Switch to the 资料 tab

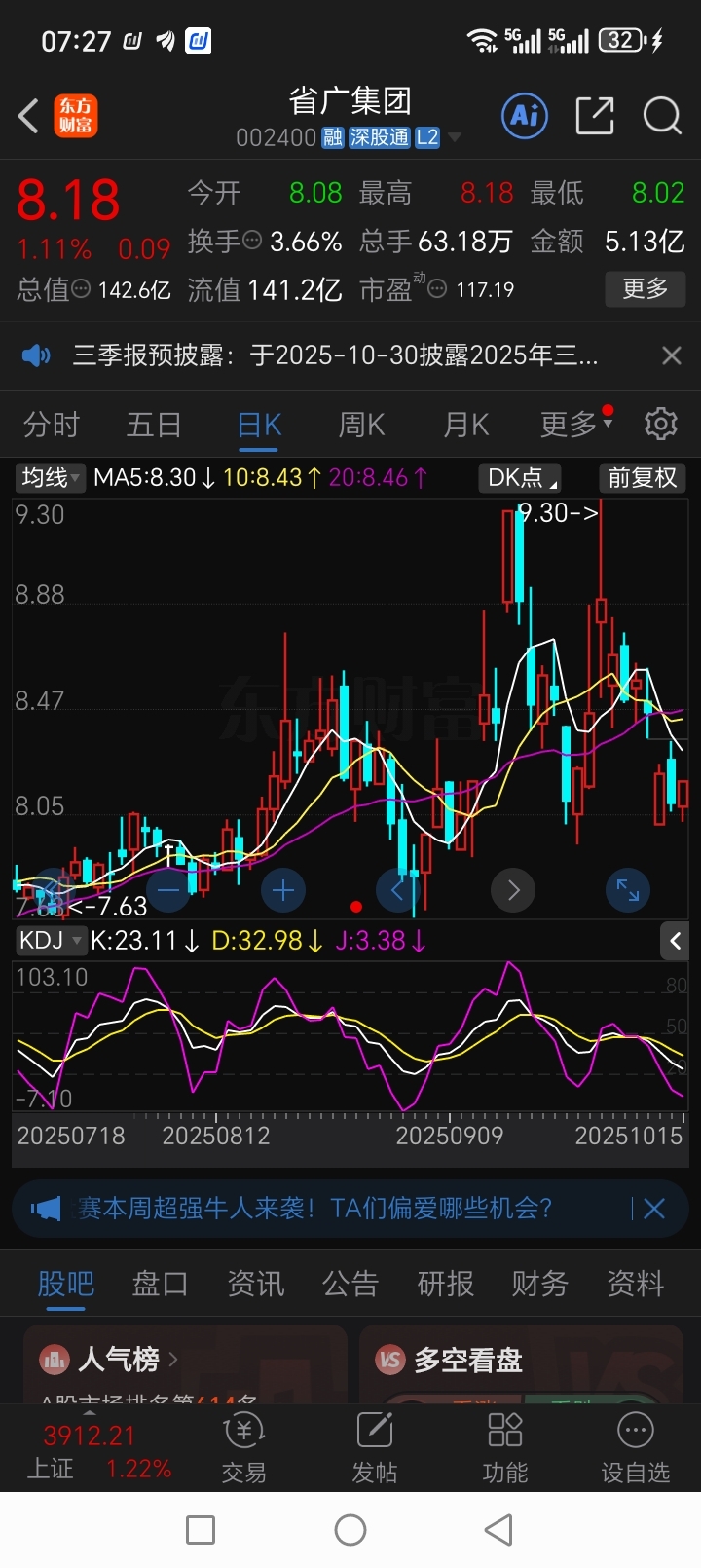[635, 1284]
